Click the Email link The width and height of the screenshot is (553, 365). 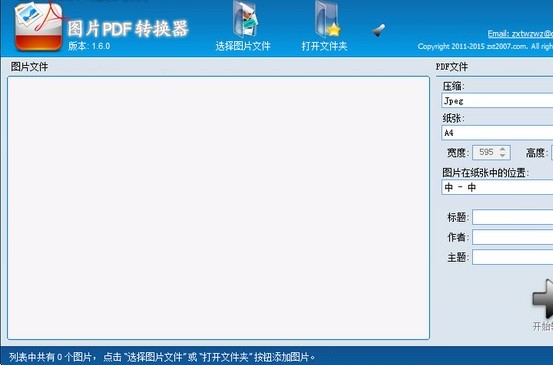click(520, 34)
